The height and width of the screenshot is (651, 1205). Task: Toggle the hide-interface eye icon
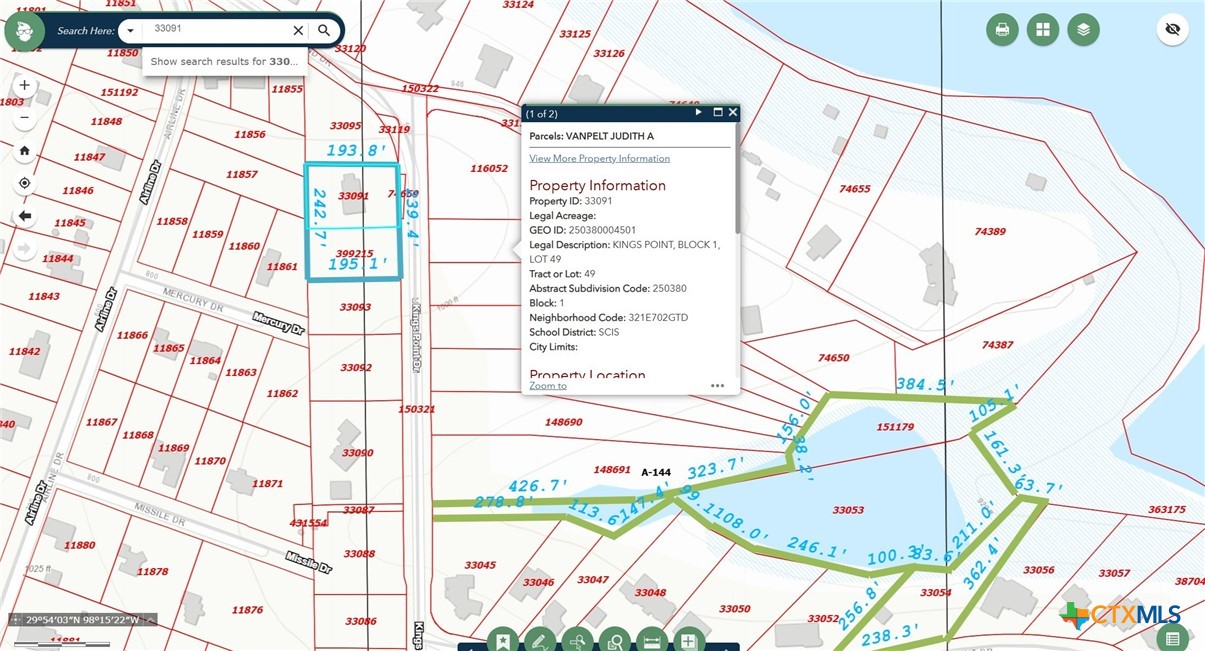[x=1173, y=30]
